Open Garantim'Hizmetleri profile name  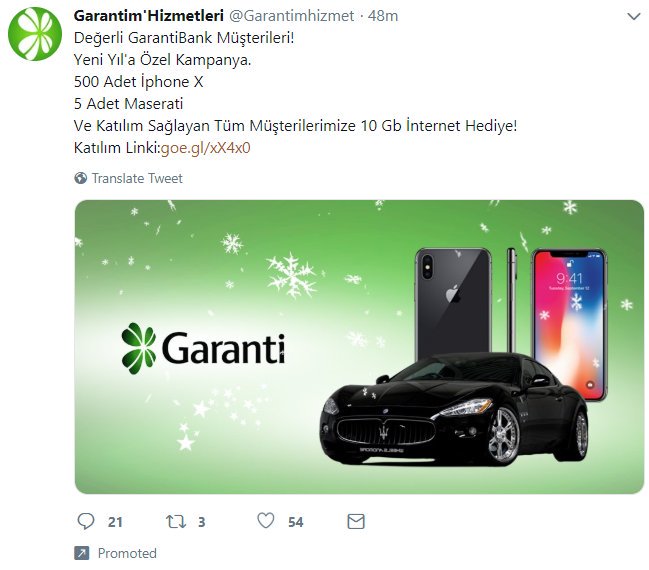click(149, 16)
